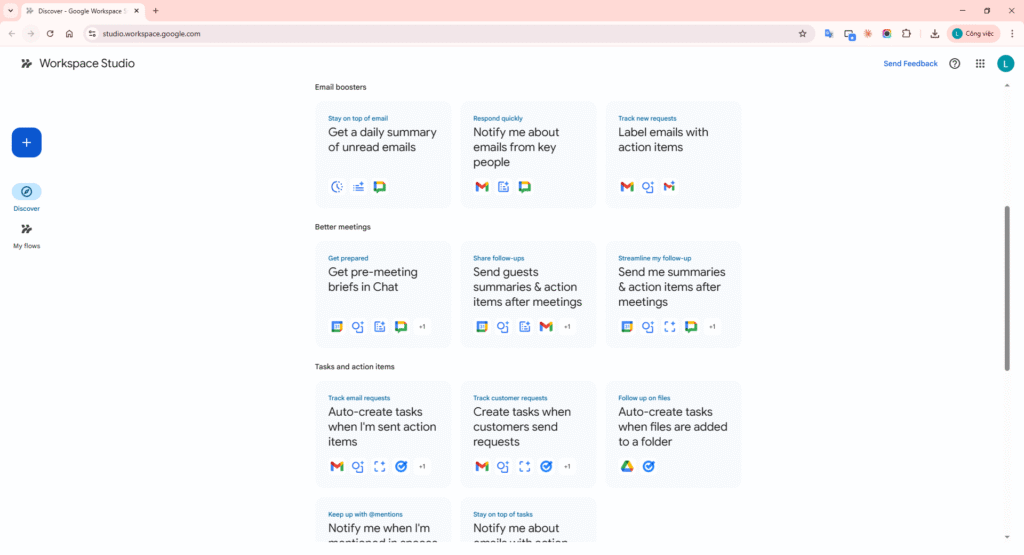Bookmark this page with the star icon
The width and height of the screenshot is (1024, 555).
pos(802,33)
